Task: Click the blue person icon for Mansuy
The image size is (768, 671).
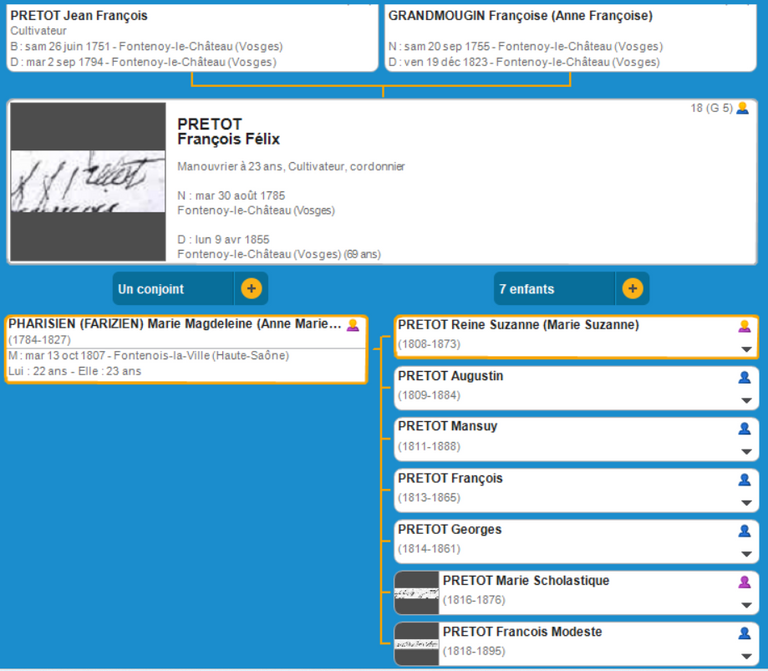Action: (x=744, y=428)
